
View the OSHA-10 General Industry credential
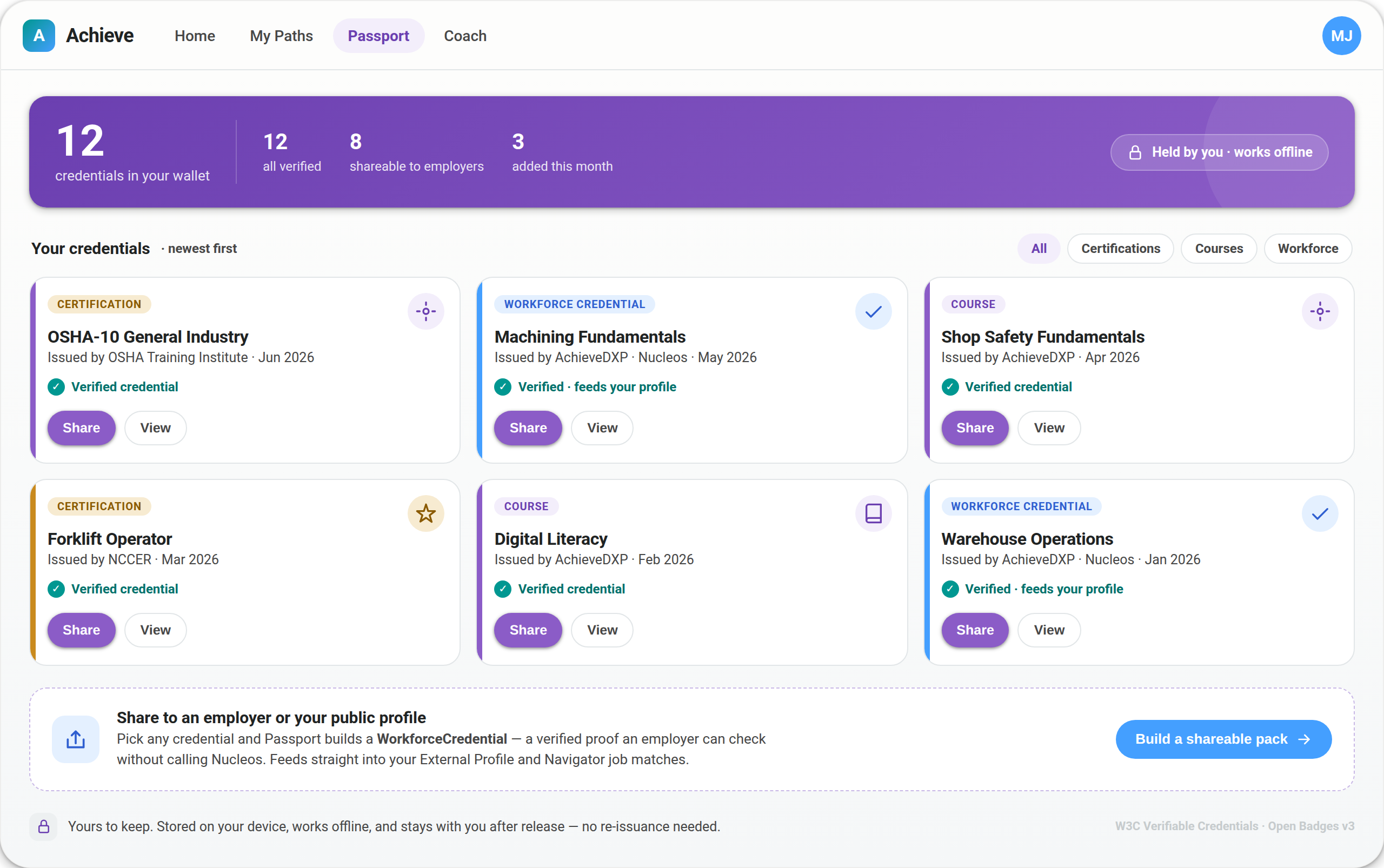(x=155, y=428)
